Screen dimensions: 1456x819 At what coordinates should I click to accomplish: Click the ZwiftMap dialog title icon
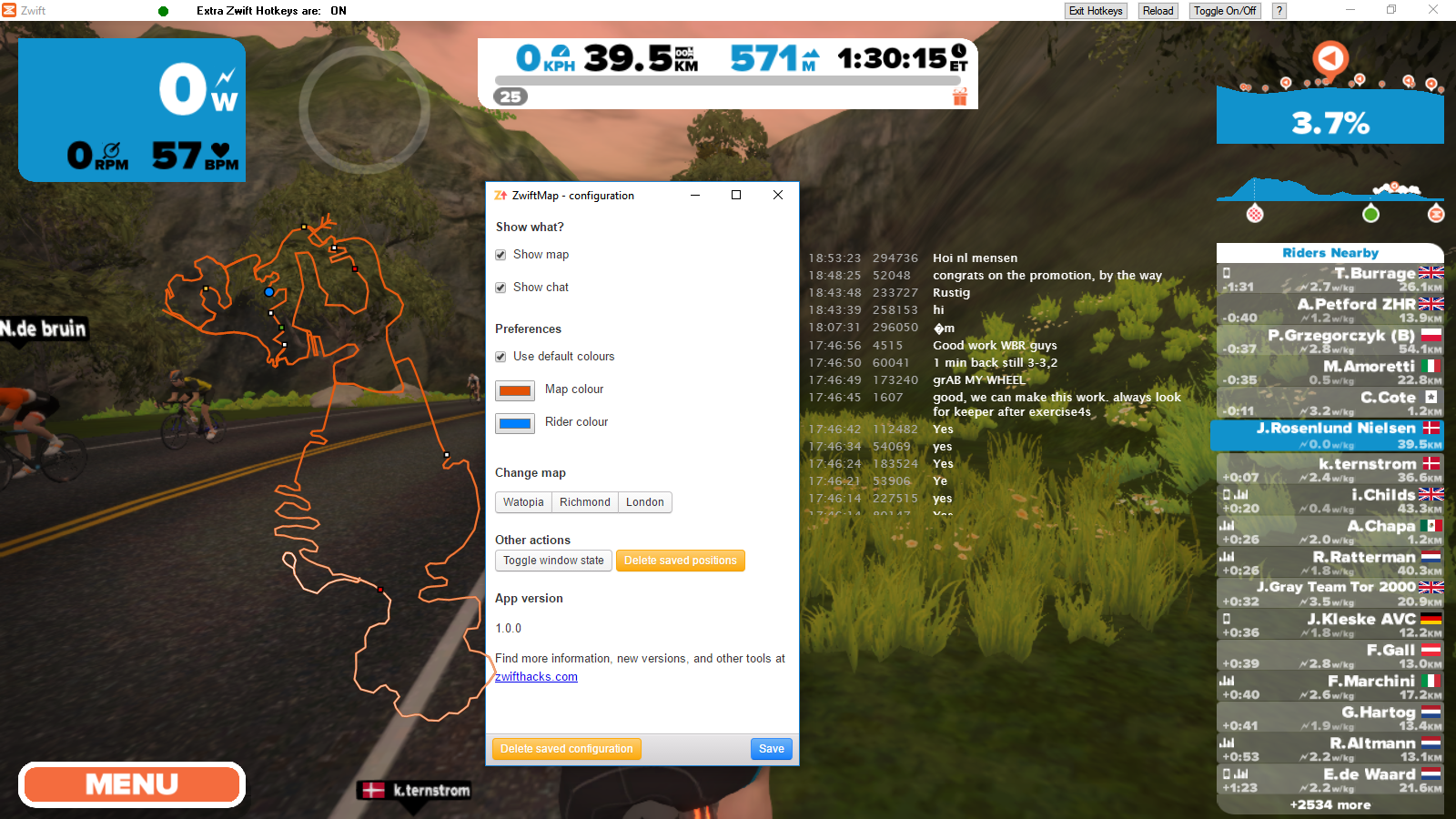[500, 195]
